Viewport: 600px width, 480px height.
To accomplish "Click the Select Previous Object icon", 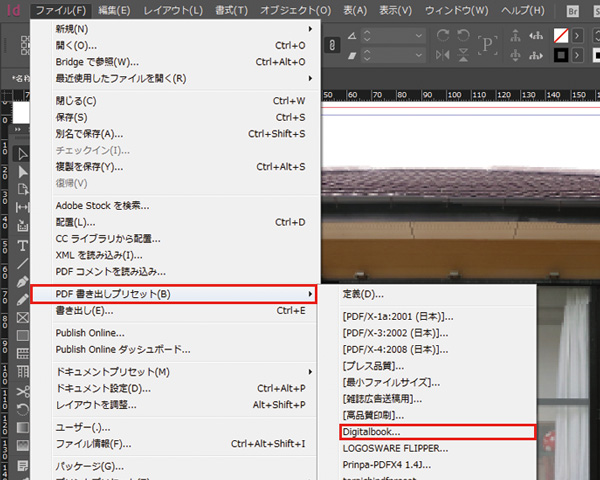I will (x=536, y=36).
